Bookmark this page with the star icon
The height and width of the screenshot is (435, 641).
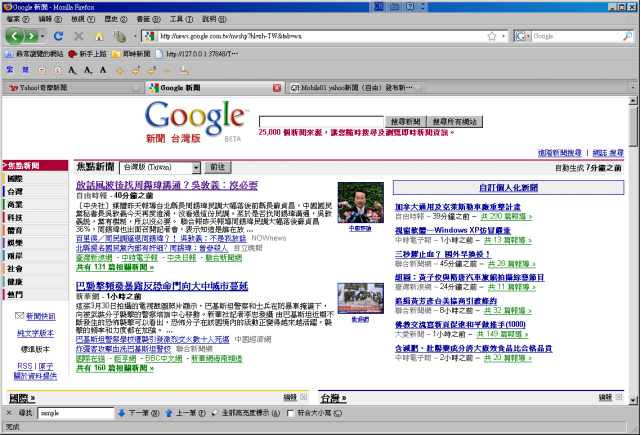tap(492, 36)
